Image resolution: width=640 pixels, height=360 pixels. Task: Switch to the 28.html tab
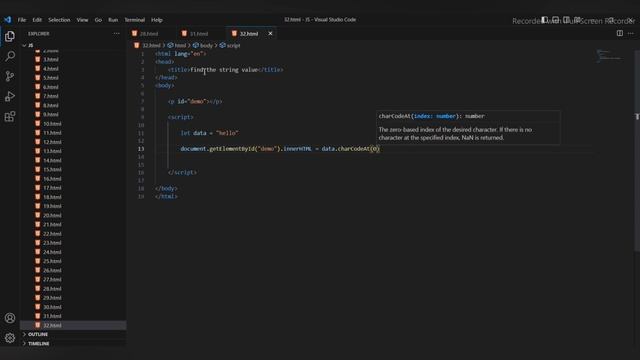151,33
